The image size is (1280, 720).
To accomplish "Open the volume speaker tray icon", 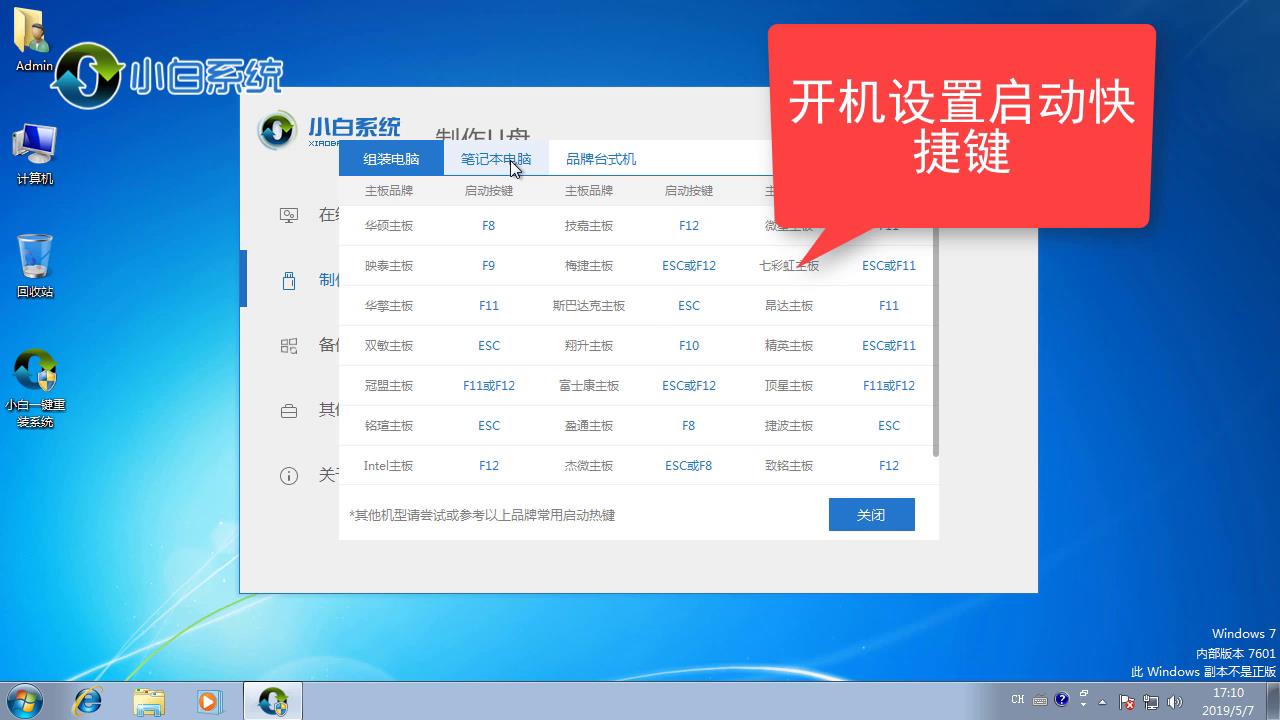I will 1174,701.
